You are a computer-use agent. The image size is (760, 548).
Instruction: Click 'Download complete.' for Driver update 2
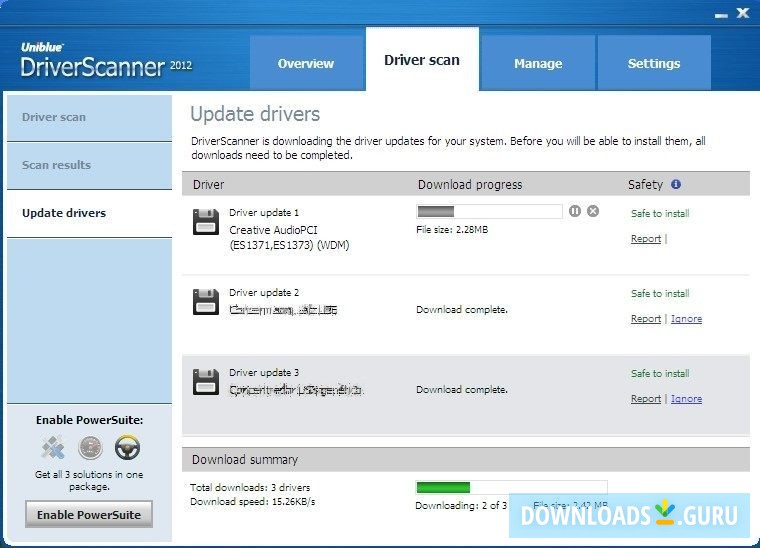pos(462,310)
